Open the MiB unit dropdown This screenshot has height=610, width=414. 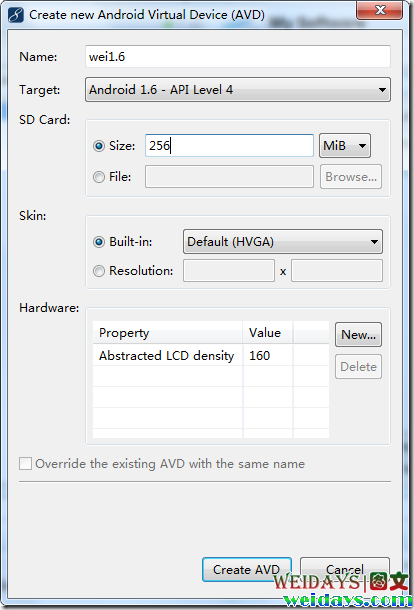click(x=345, y=146)
